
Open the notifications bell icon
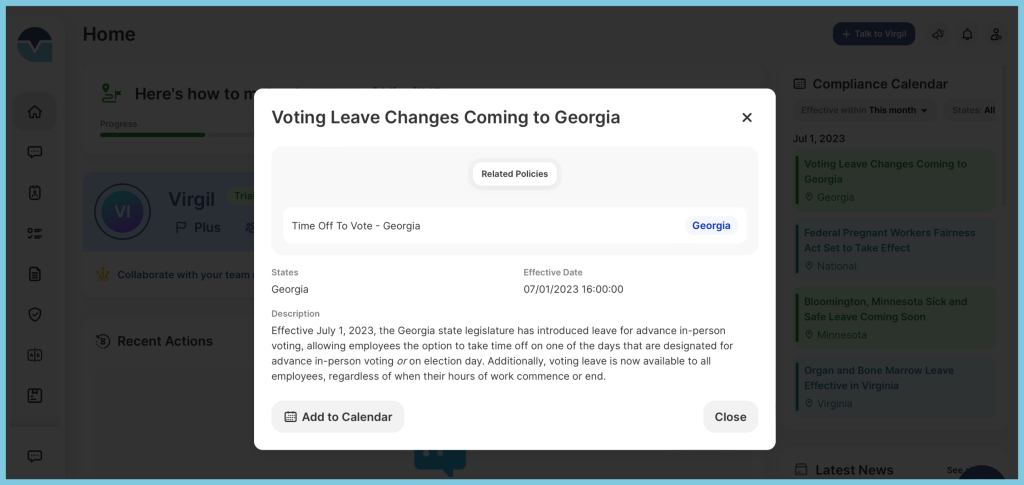click(x=967, y=34)
